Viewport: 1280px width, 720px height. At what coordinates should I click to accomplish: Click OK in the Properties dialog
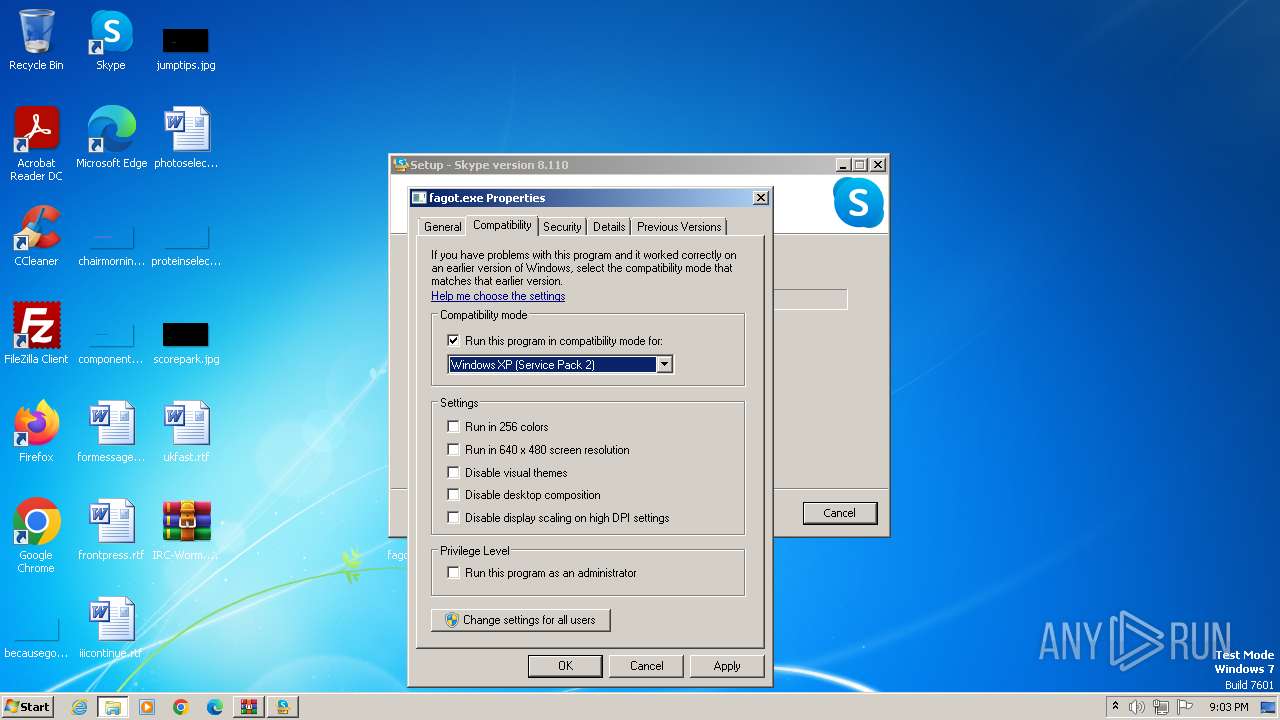(565, 666)
